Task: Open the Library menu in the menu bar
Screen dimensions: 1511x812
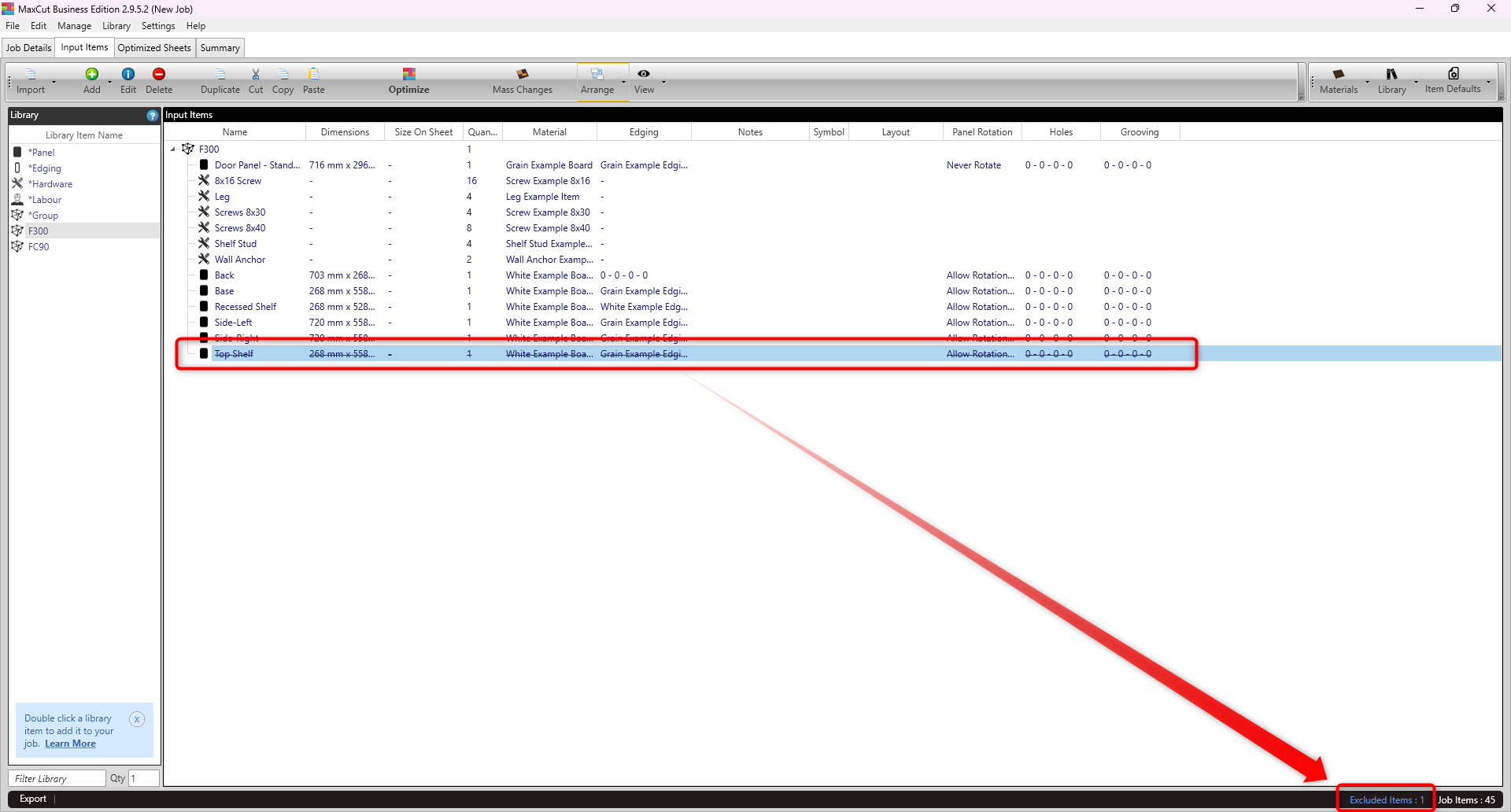Action: coord(116,26)
